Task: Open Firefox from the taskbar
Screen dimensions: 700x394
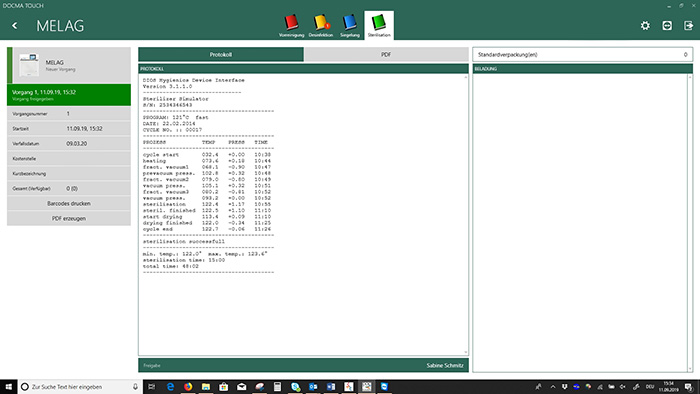Action: (188, 387)
